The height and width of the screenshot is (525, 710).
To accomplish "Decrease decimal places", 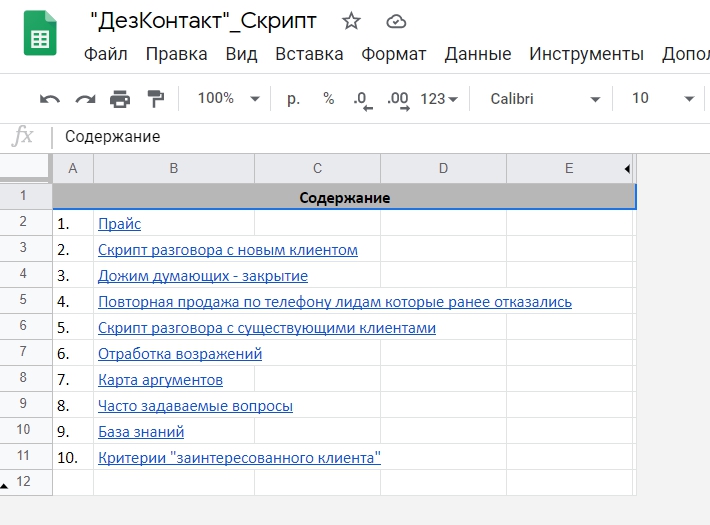I will pos(363,100).
